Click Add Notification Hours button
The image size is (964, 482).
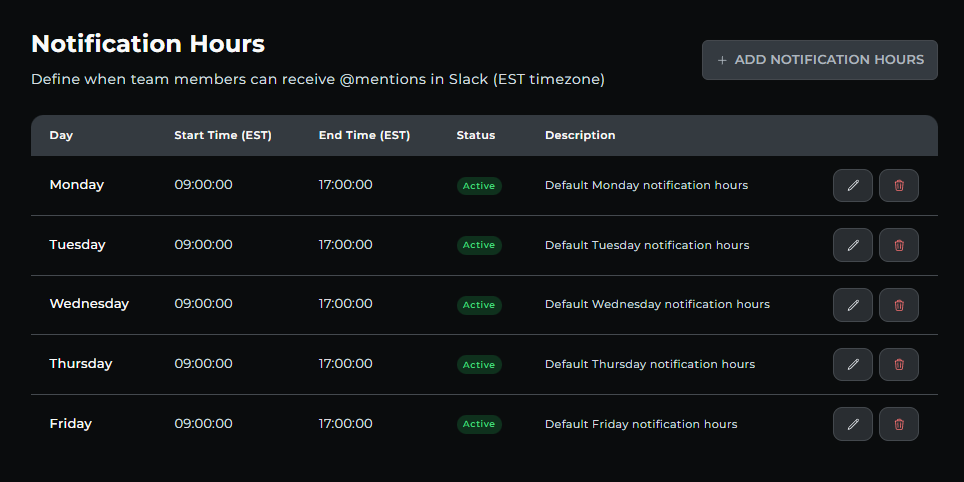[x=819, y=60]
